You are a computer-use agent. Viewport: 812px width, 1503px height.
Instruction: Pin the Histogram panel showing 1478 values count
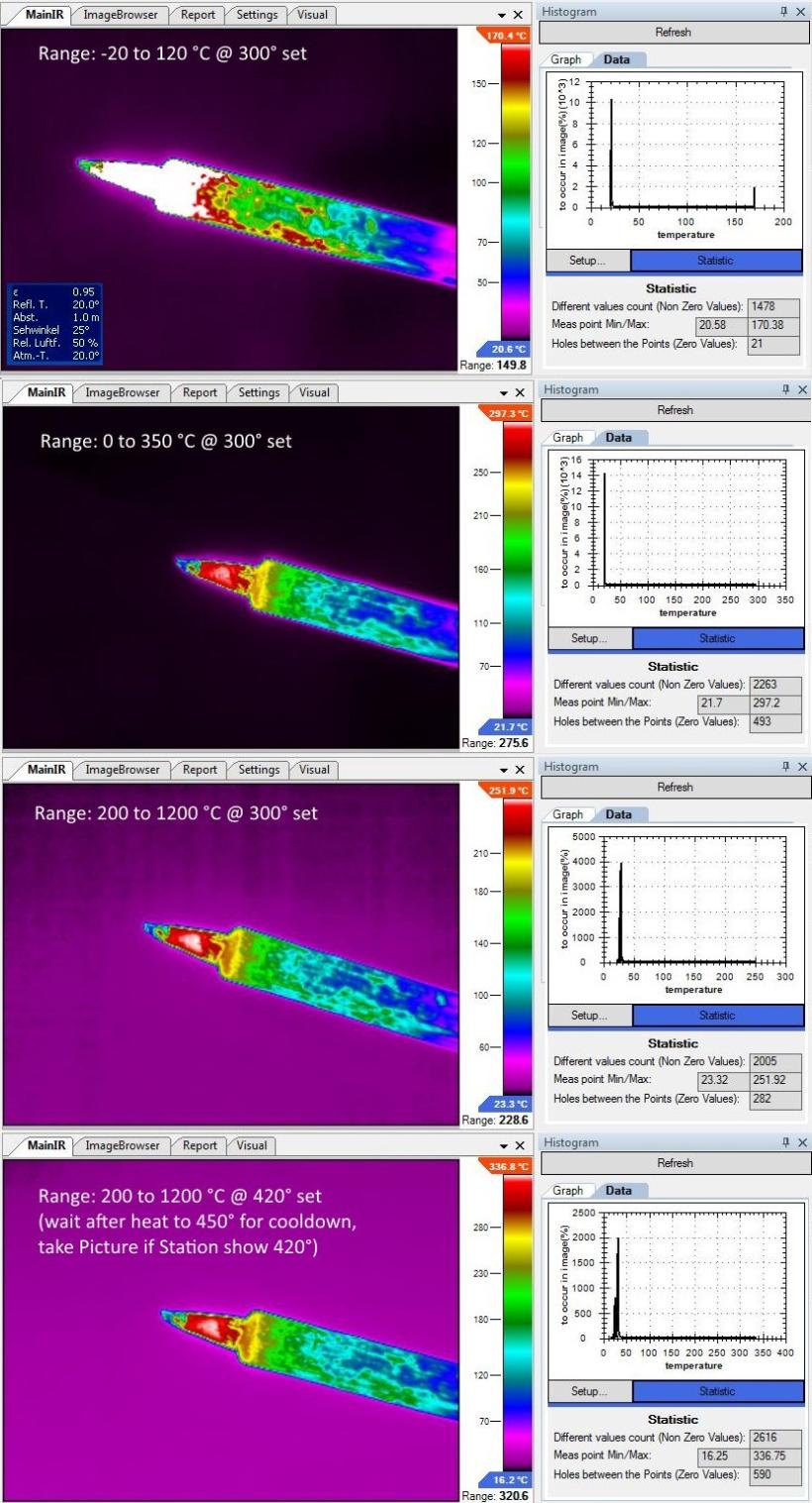[x=784, y=12]
